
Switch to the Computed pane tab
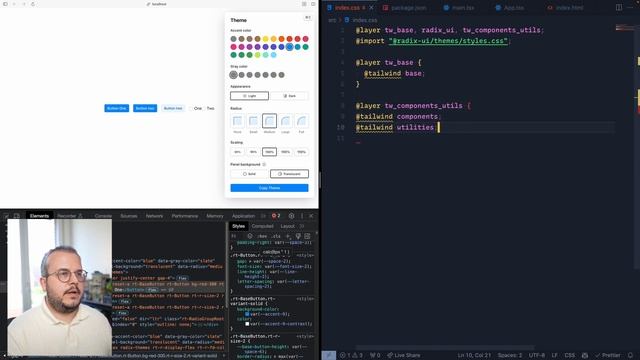click(262, 226)
